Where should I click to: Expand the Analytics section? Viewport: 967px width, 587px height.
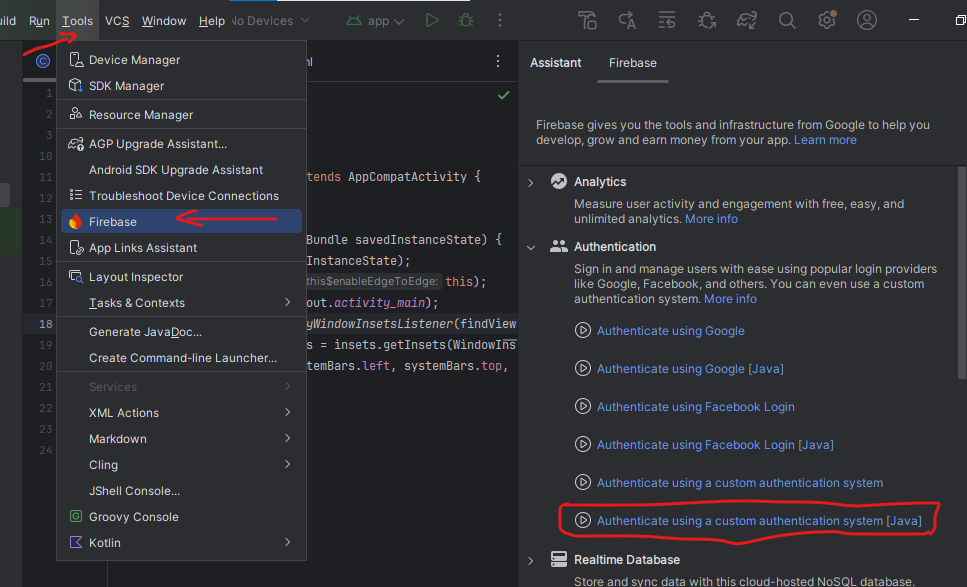tap(530, 181)
